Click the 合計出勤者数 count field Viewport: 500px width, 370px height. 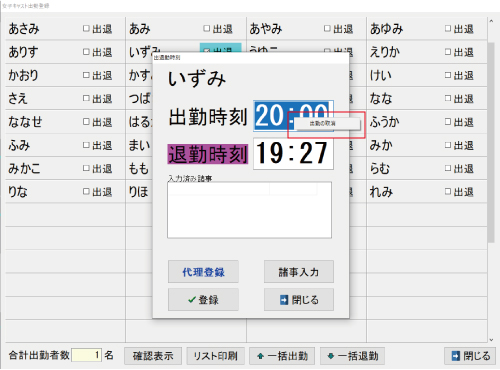tap(86, 355)
